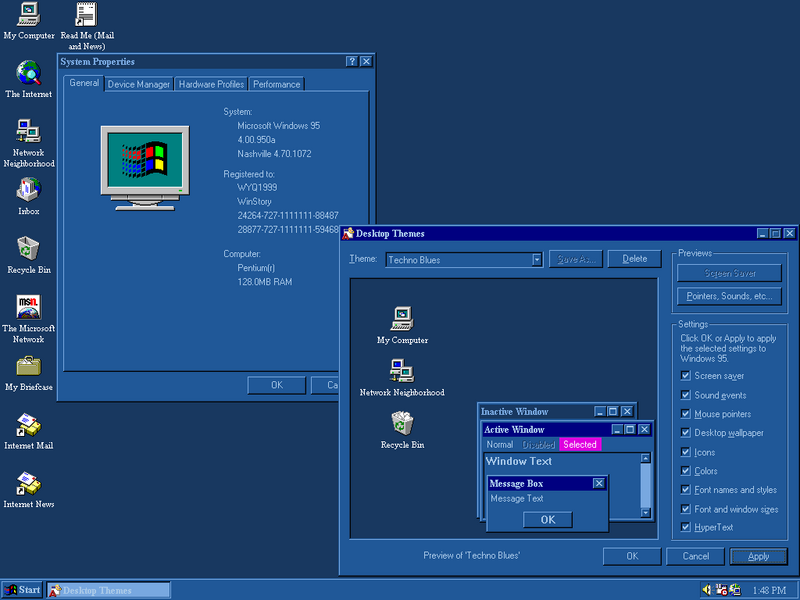
Task: Expand the Theme dropdown list
Action: 537,260
